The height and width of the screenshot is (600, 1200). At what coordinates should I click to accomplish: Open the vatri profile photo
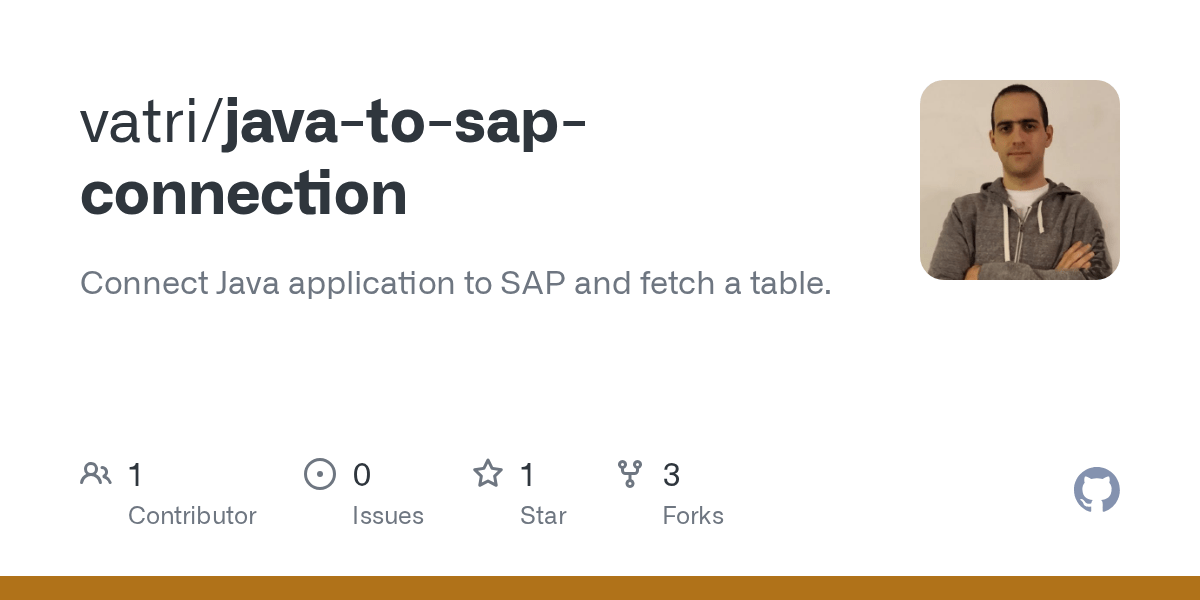1019,180
